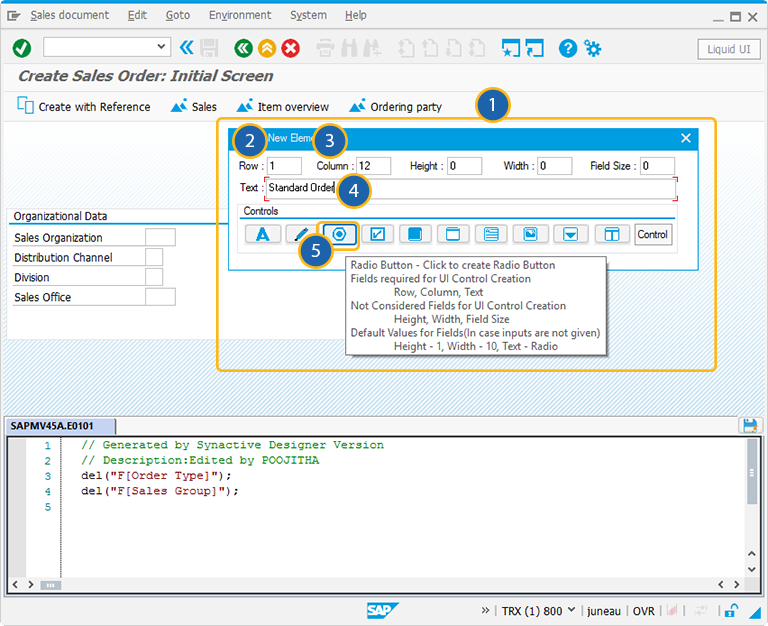Click the red Cancel icon

[290, 48]
